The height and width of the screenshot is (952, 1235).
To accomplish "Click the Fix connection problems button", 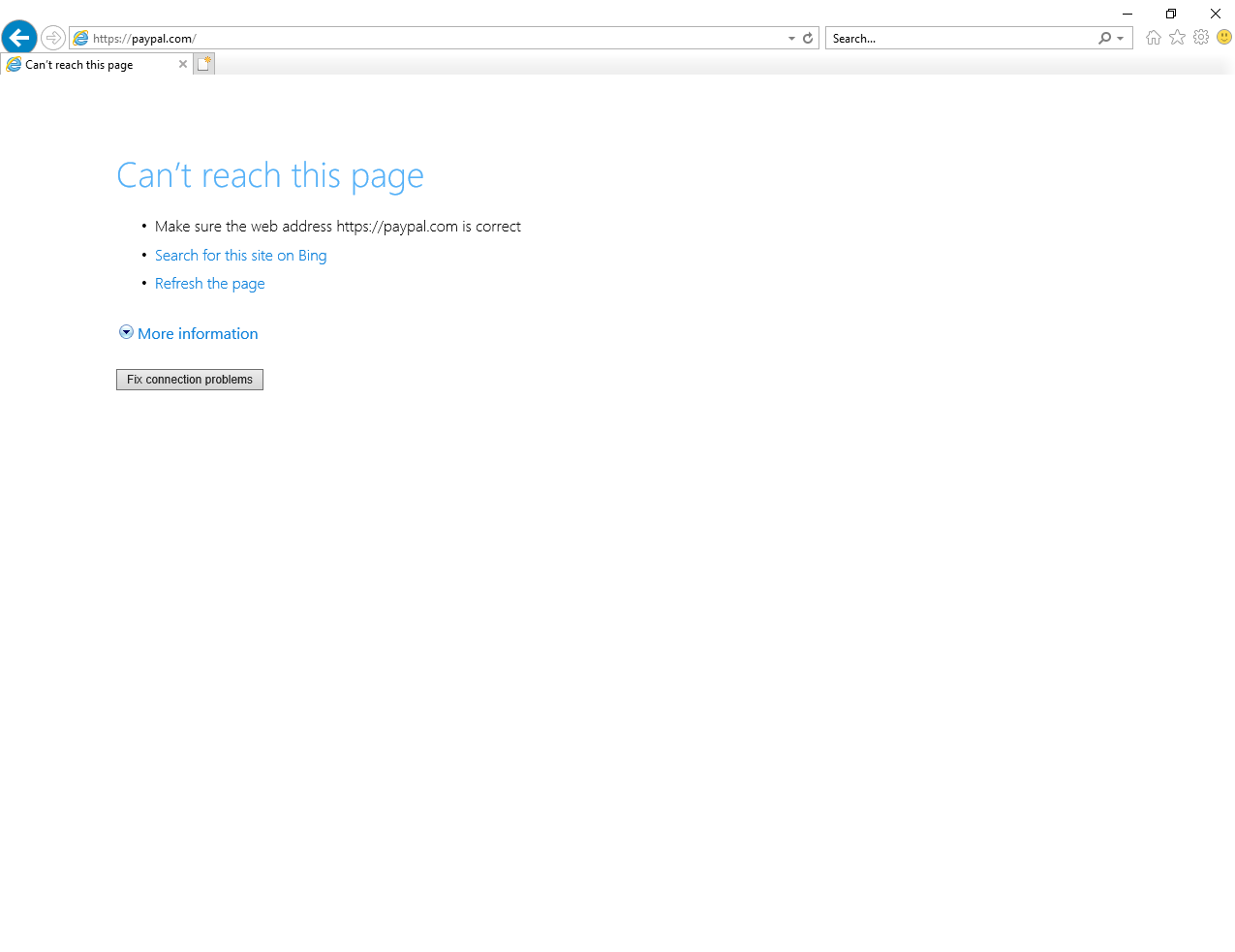I will 190,380.
